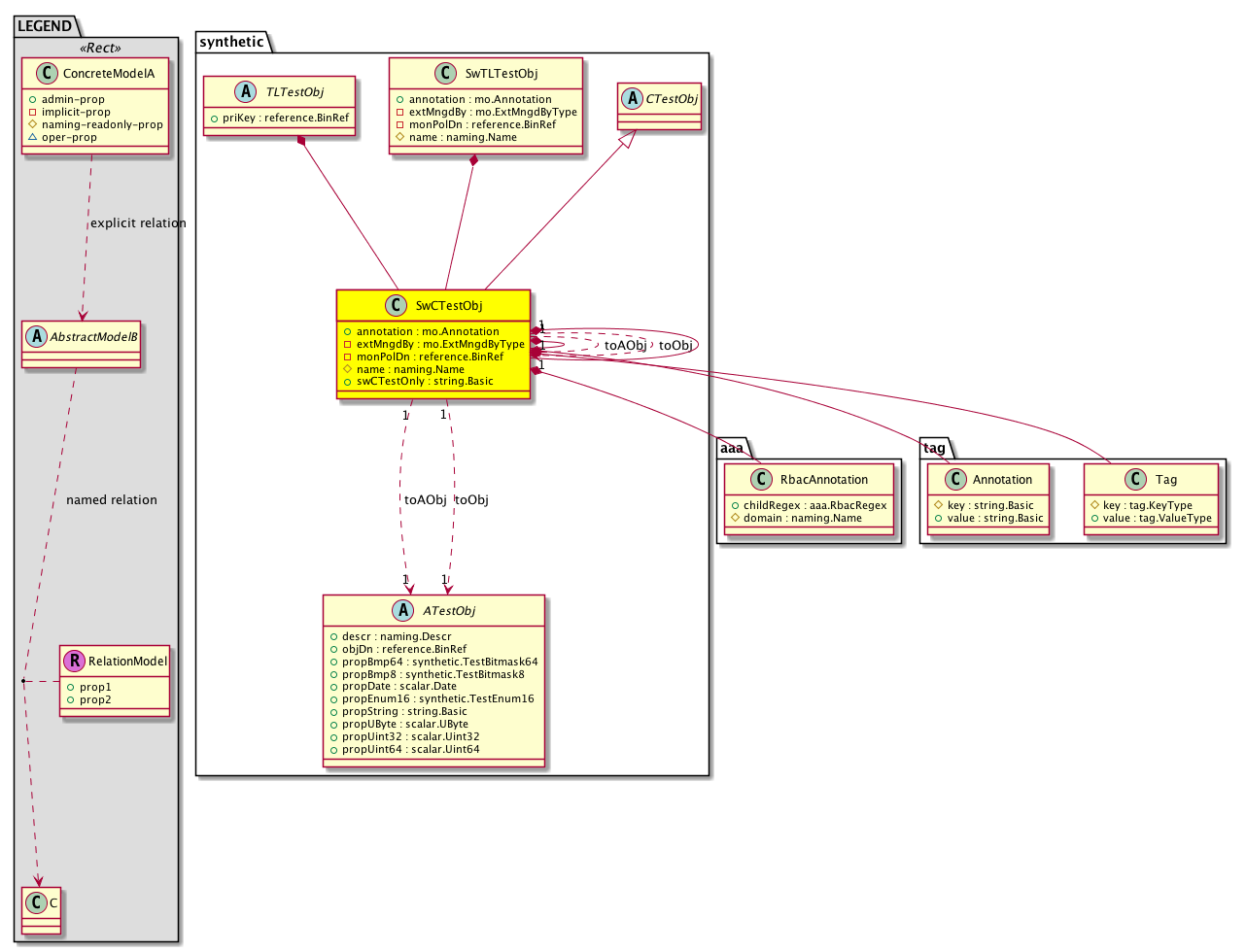Click the 'named relation' arrow label
Viewport: 1246px width, 952px height.
tap(112, 500)
